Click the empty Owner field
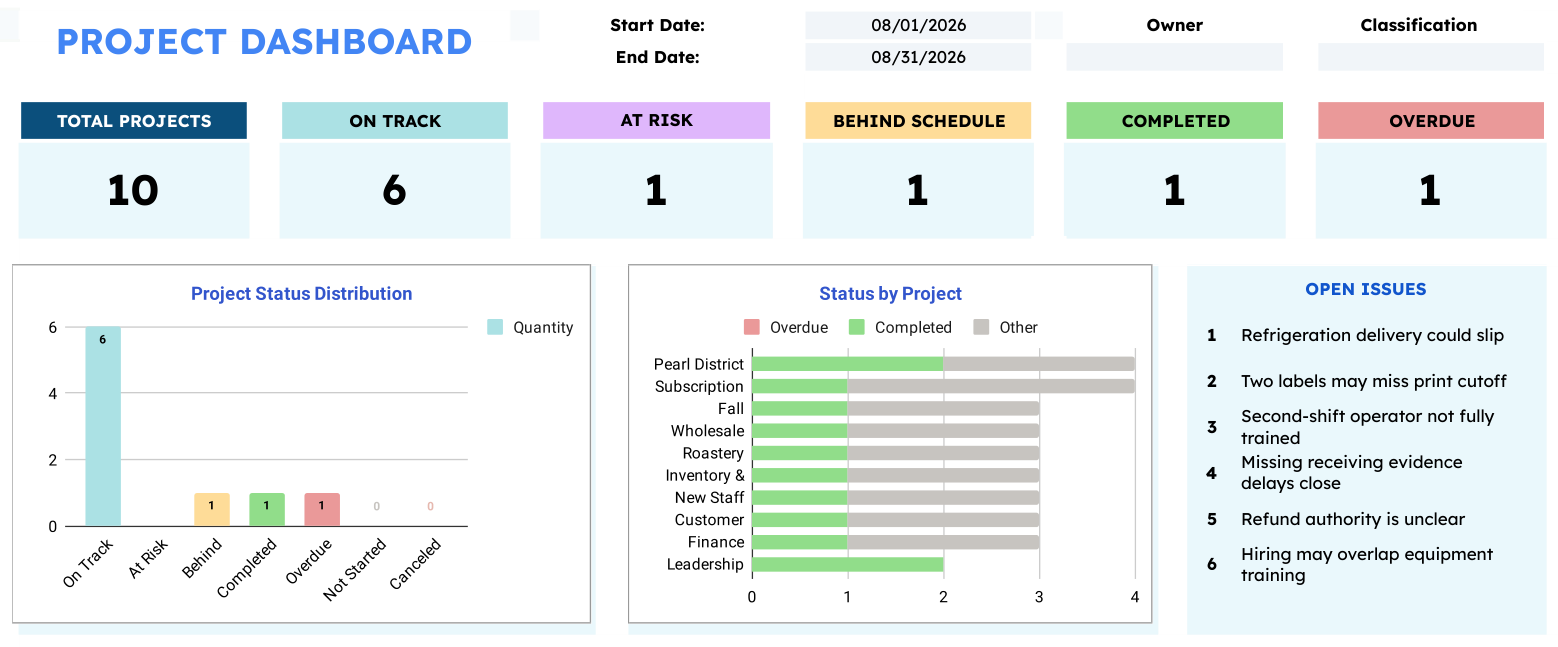The width and height of the screenshot is (1558, 647). click(1174, 57)
